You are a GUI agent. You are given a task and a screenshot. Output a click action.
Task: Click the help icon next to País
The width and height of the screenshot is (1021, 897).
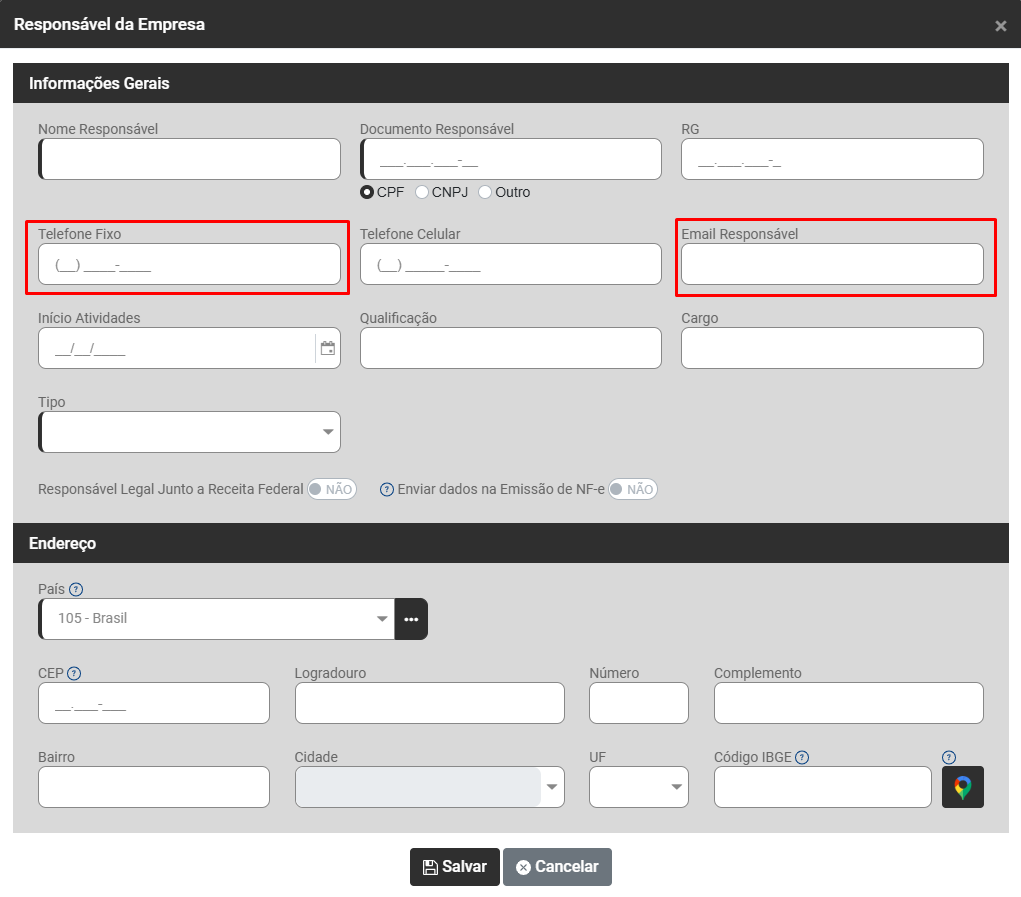pos(76,589)
